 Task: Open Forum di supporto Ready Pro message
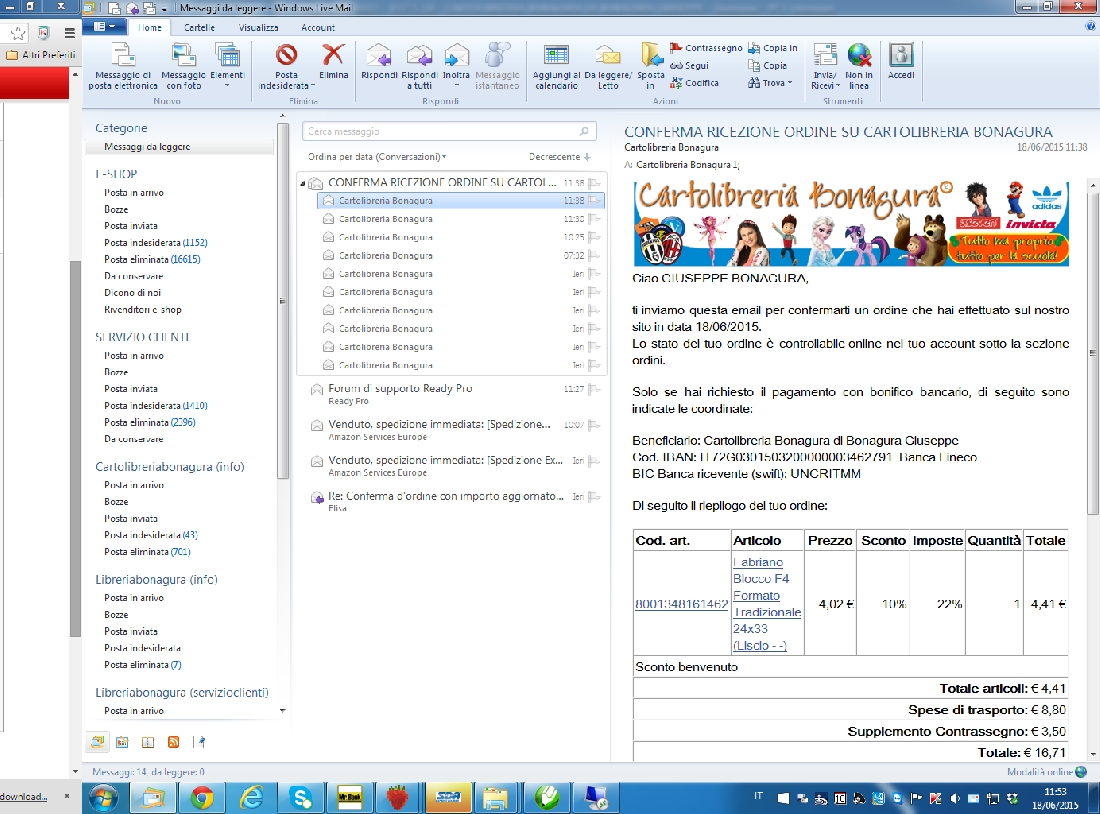point(451,394)
